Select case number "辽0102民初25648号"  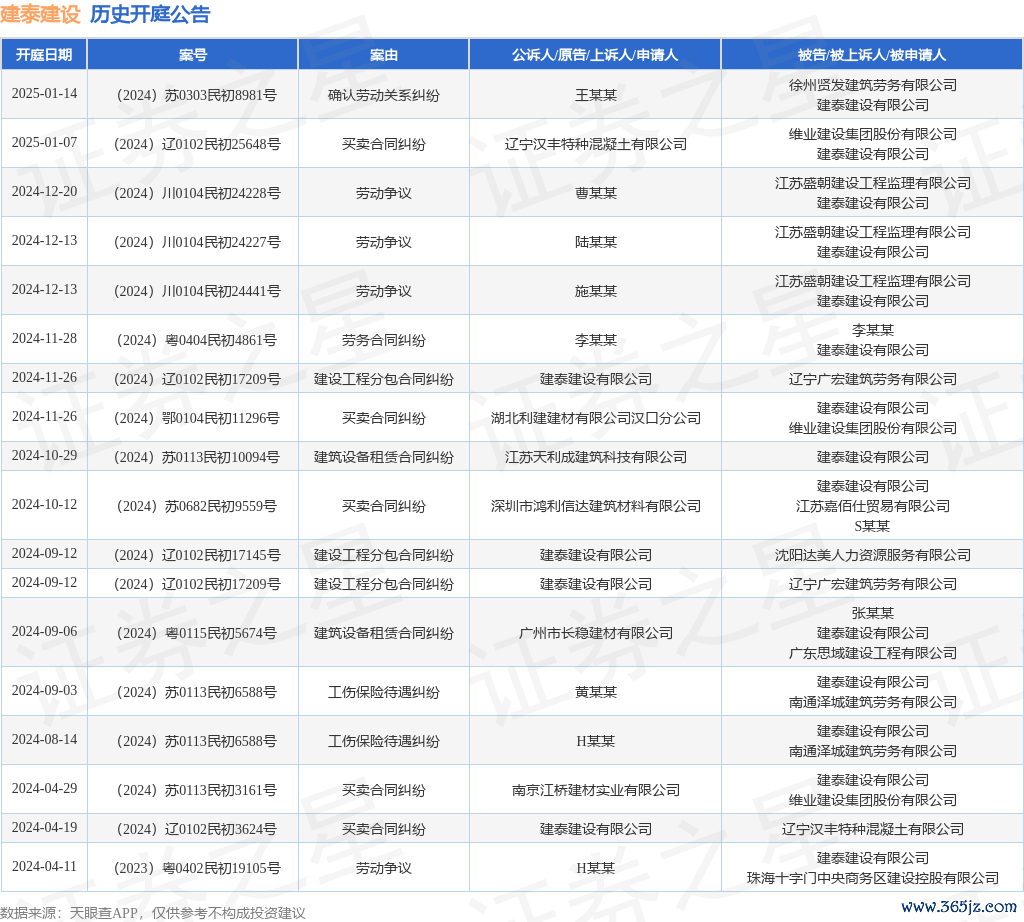pos(221,144)
